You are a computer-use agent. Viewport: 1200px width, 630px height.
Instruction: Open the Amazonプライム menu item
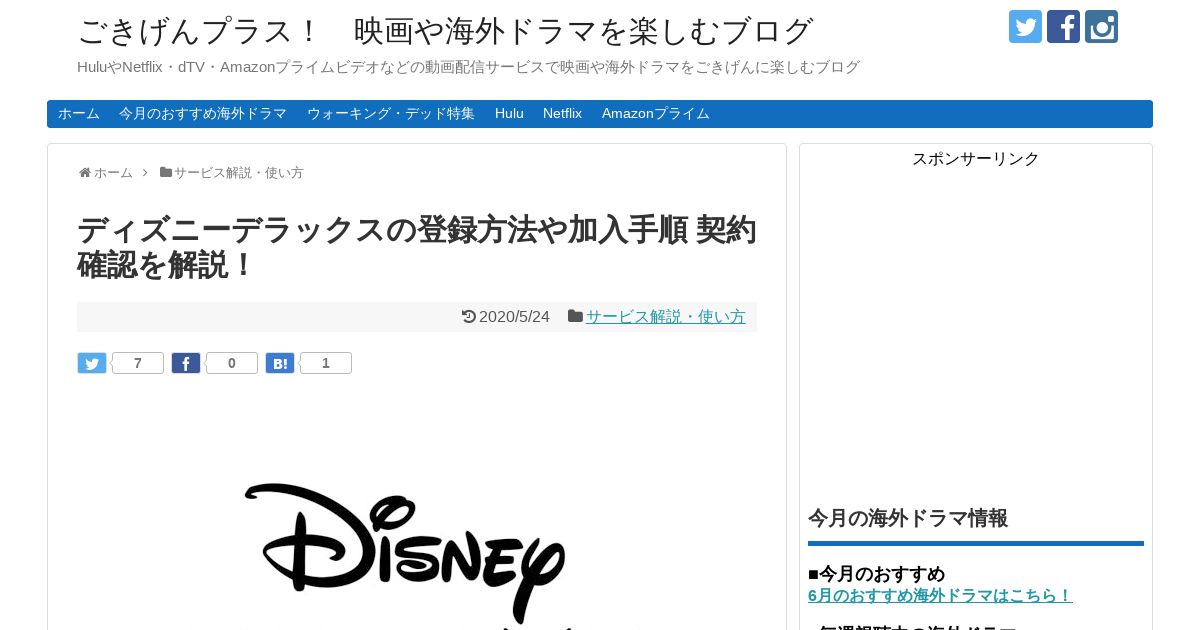tap(656, 114)
